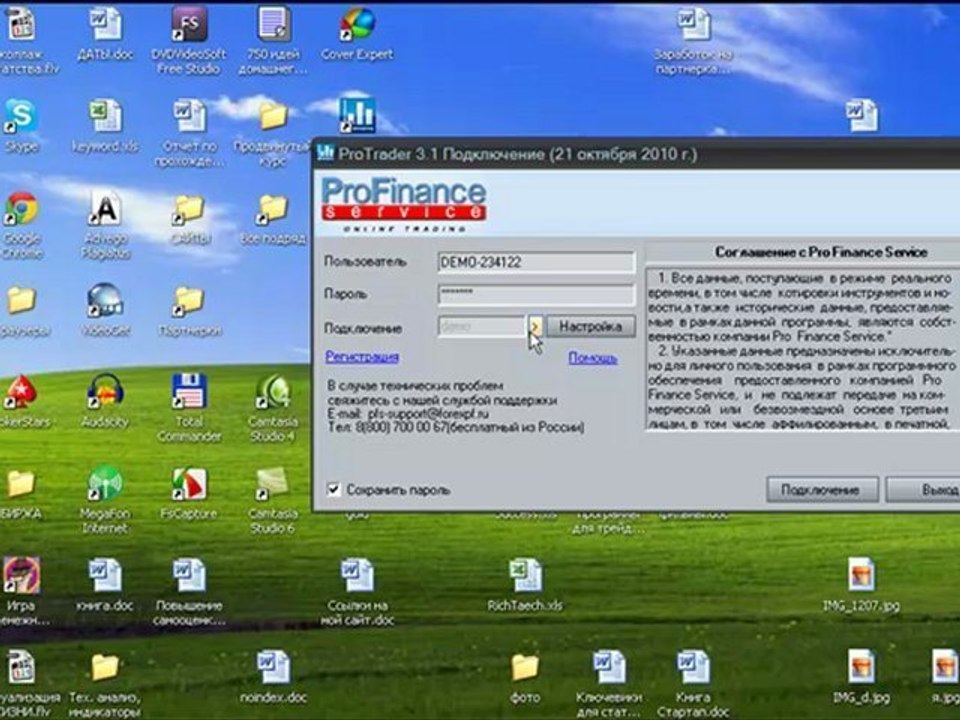
Task: Open the Помощь help link
Action: (x=593, y=358)
